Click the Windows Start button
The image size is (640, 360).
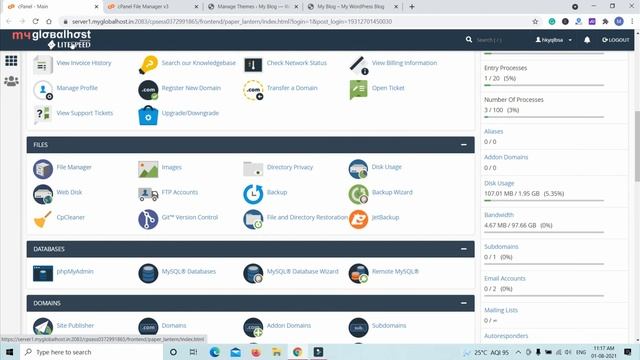coord(10,352)
